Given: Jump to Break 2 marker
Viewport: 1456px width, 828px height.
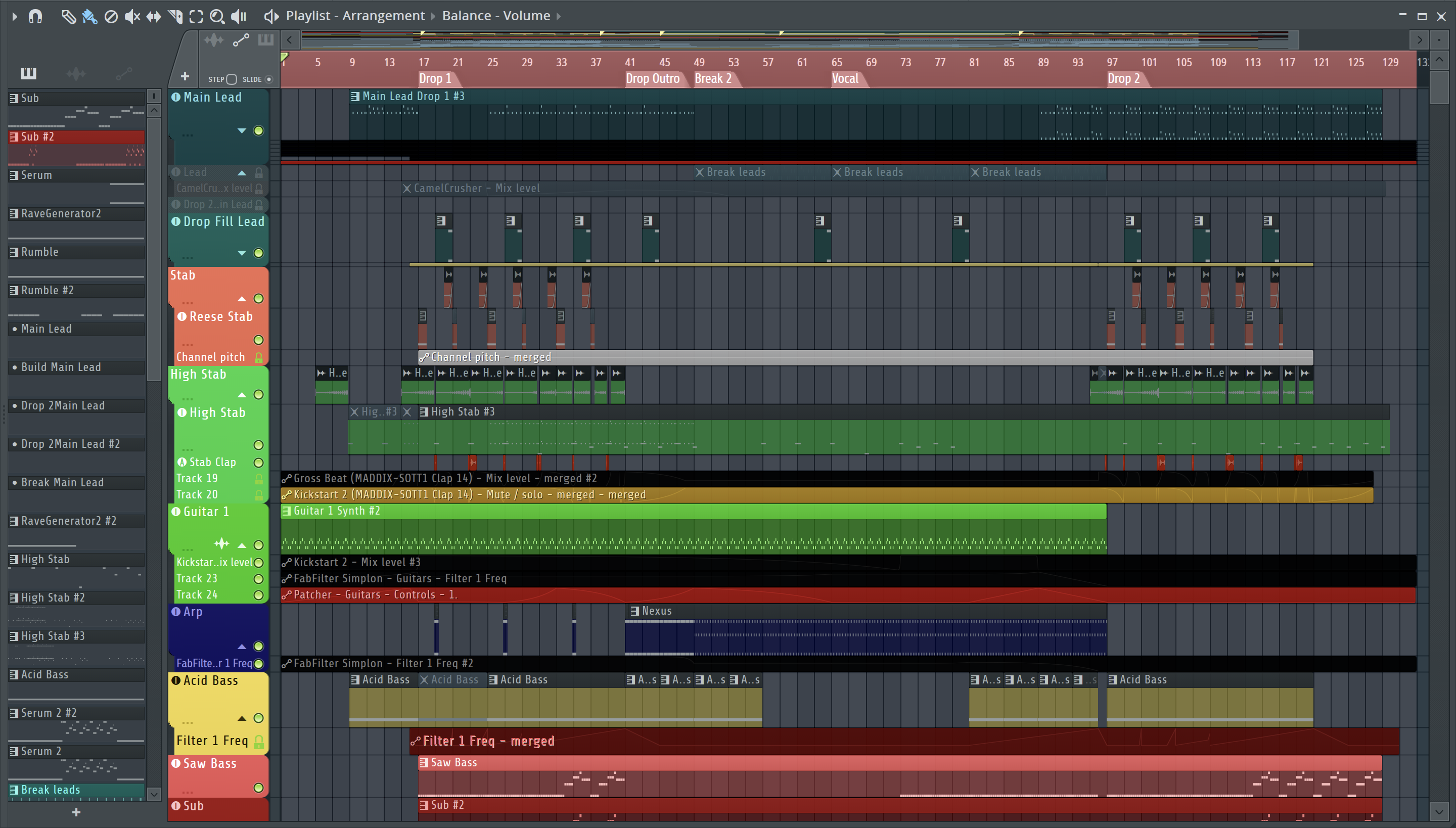Looking at the screenshot, I should click(713, 78).
